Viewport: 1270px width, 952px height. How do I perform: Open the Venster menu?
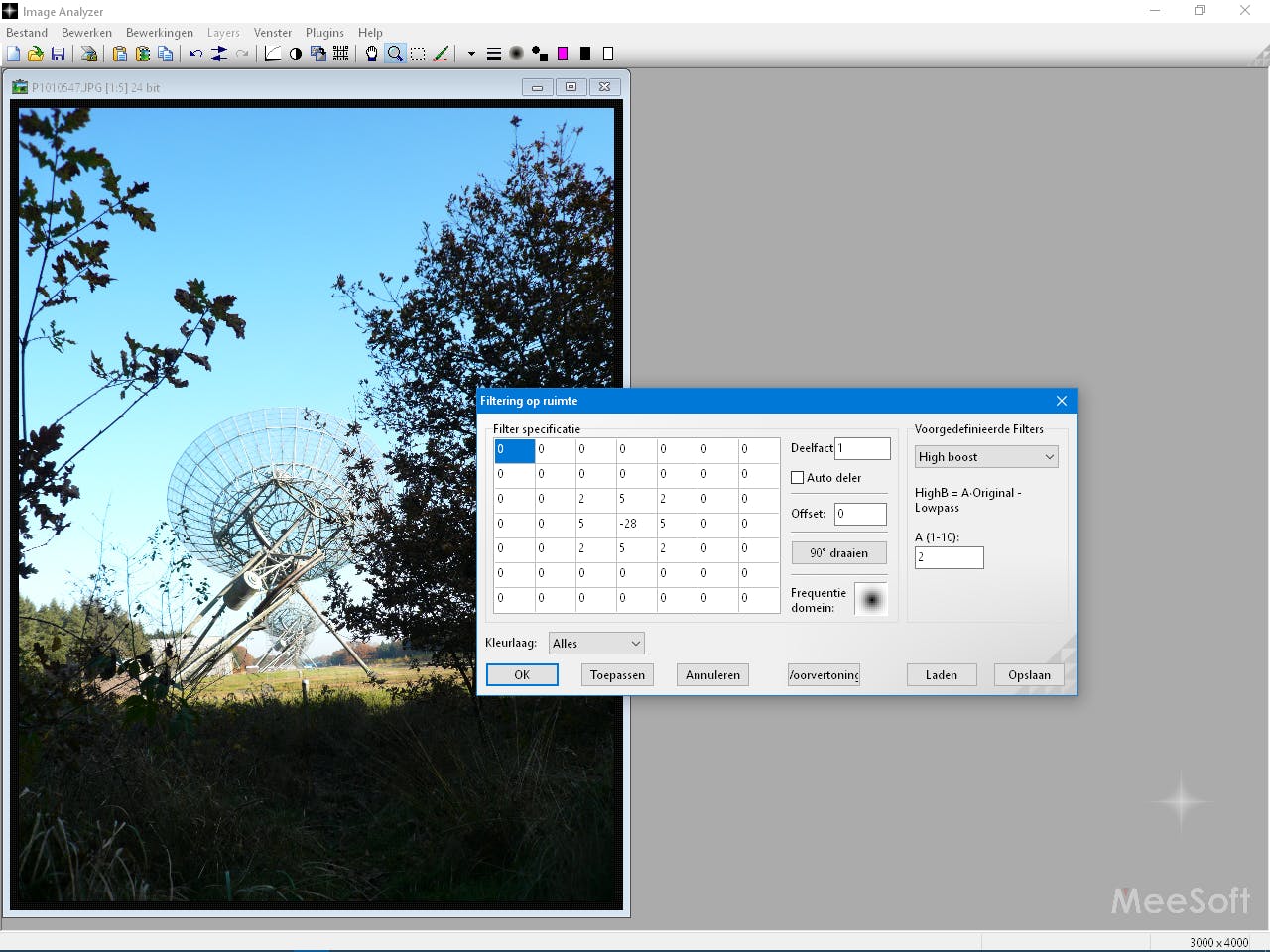273,33
